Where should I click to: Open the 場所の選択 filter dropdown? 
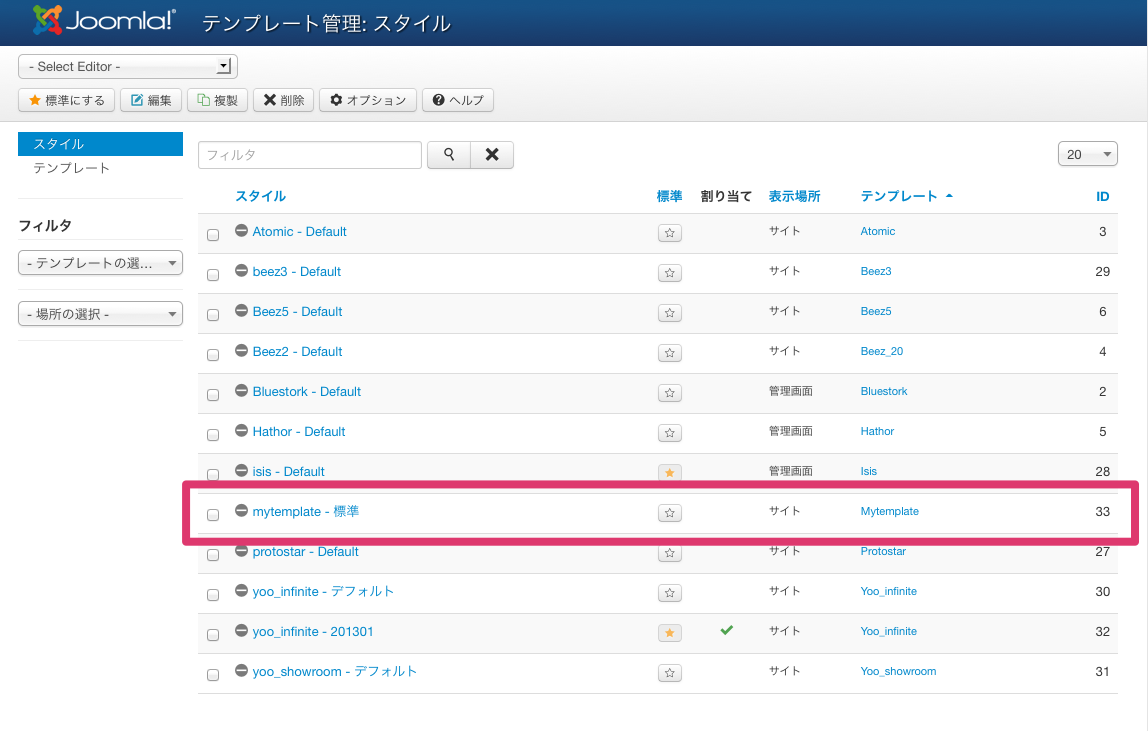tap(100, 313)
